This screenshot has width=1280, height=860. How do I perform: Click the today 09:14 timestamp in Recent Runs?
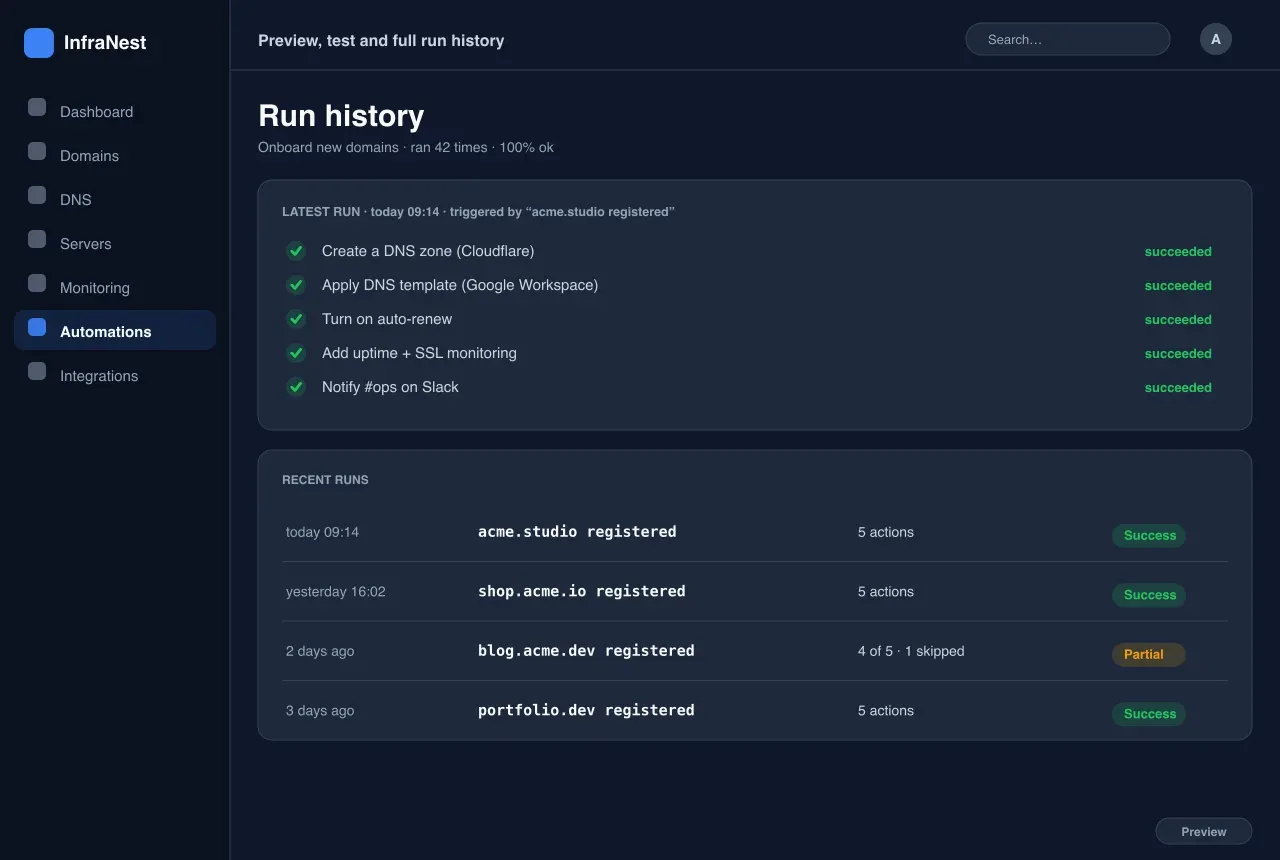point(322,532)
